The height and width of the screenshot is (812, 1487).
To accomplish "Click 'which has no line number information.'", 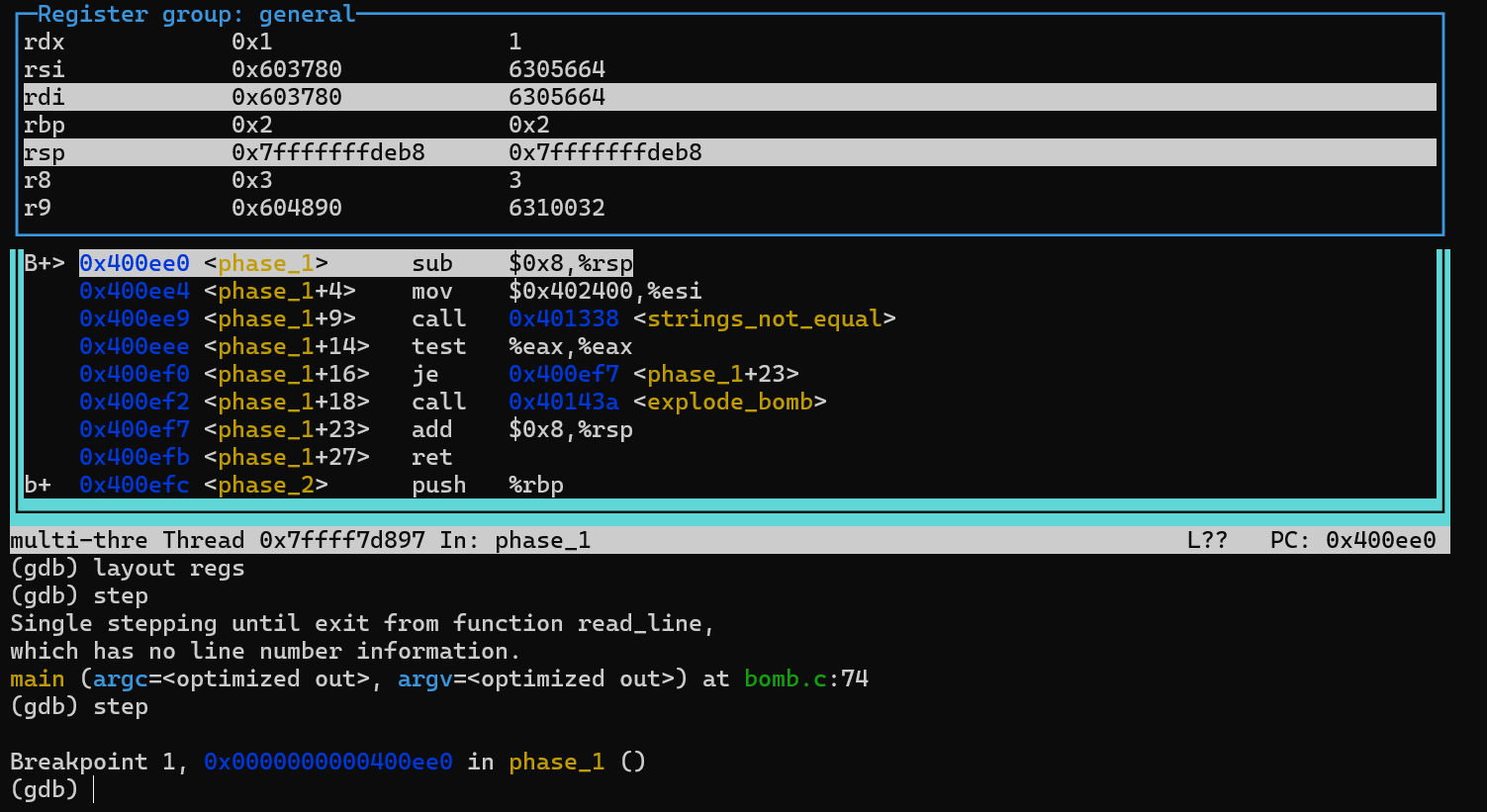I will point(266,651).
